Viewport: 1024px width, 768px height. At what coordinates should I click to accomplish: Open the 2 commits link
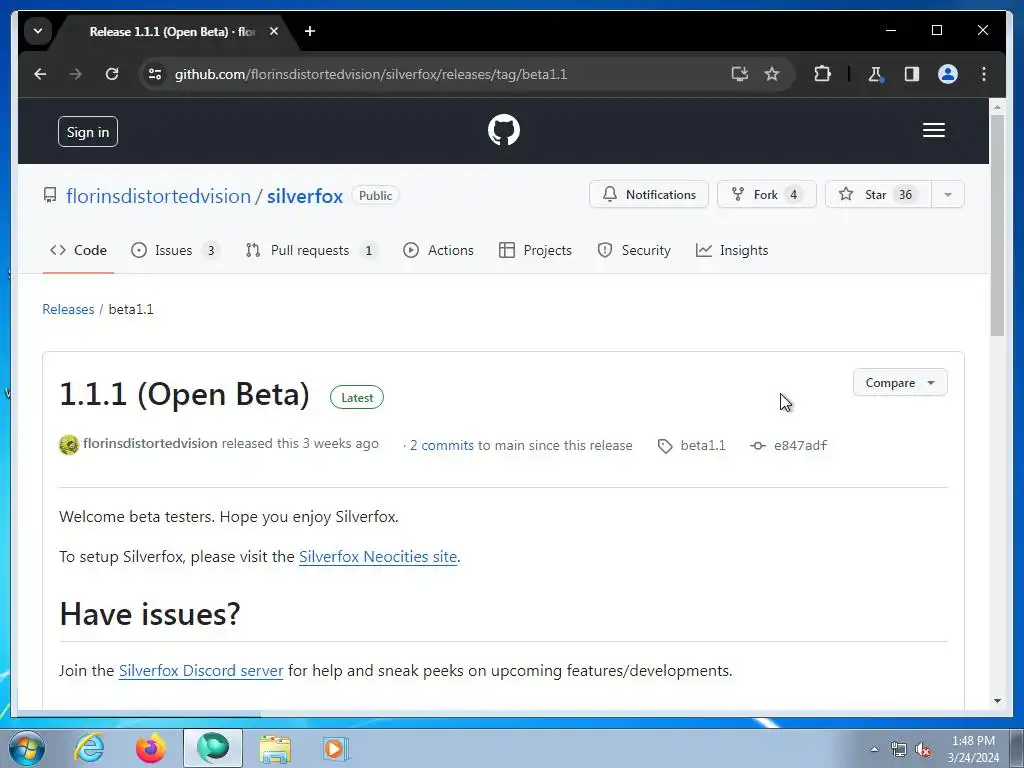pyautogui.click(x=441, y=445)
